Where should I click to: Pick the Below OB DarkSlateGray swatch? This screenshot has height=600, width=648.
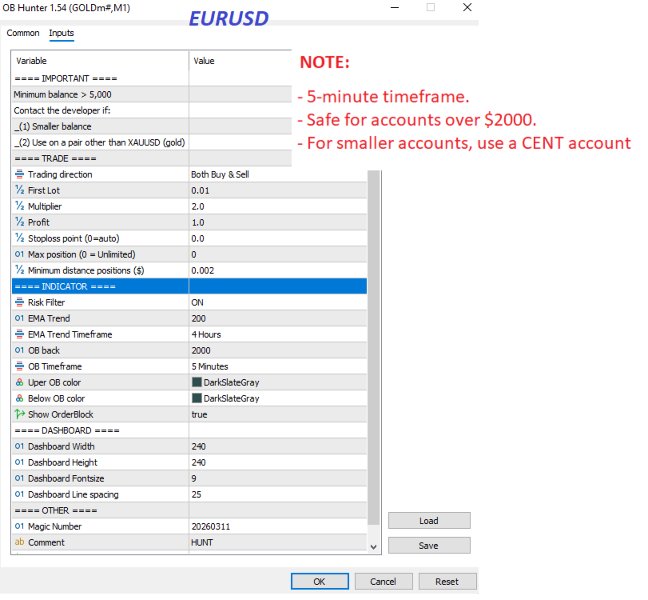197,398
